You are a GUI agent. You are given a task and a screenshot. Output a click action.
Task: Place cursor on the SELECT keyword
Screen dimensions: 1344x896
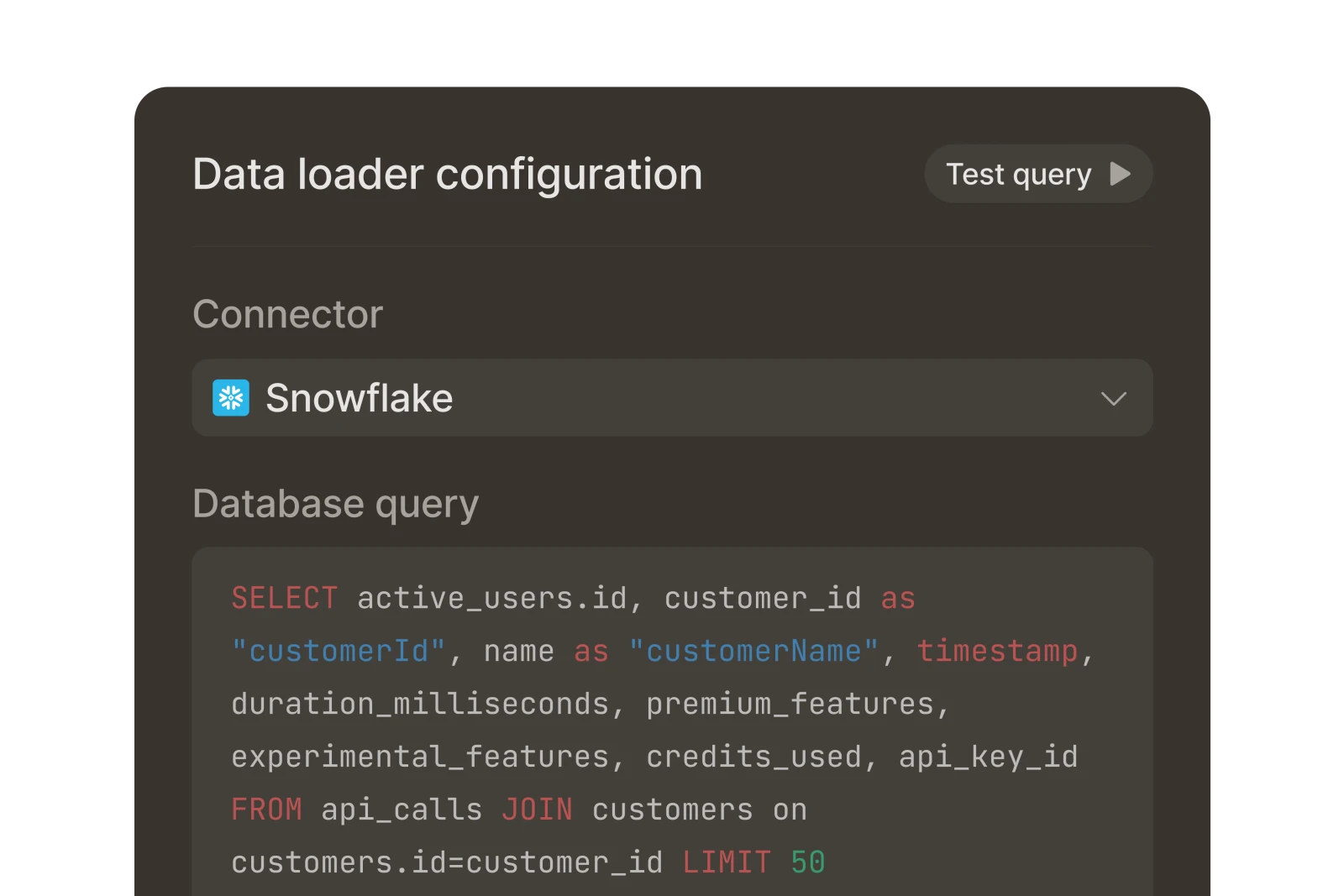tap(285, 598)
